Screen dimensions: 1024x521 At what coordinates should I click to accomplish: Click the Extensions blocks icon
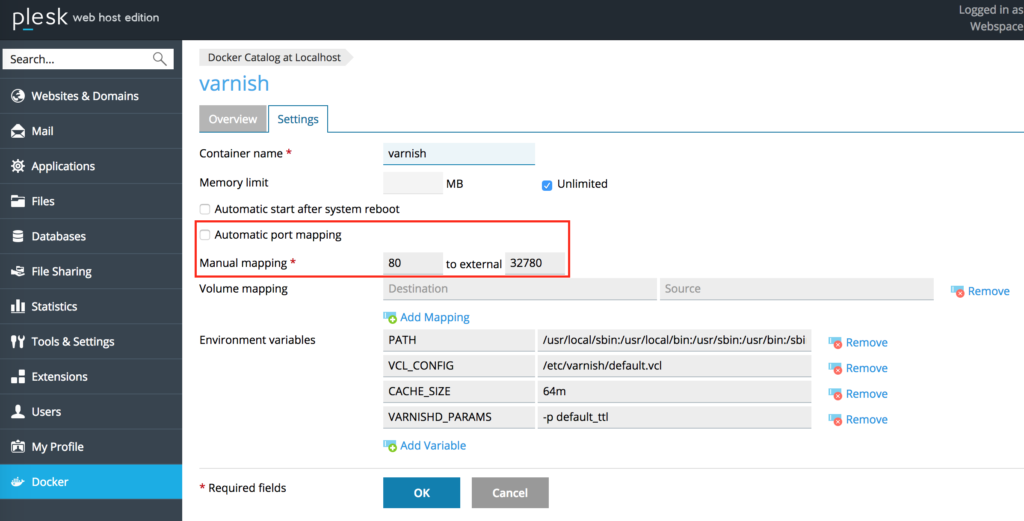[18, 377]
